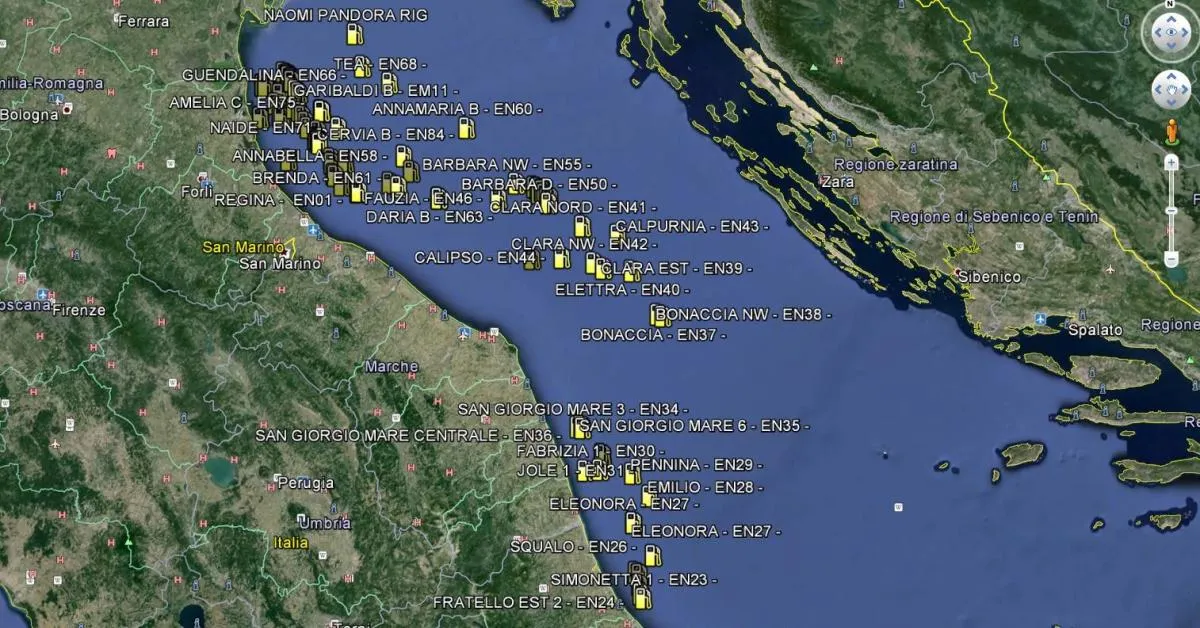Select the ELETTRA - EN40 label
Screen dimensions: 1200x628
tap(623, 290)
